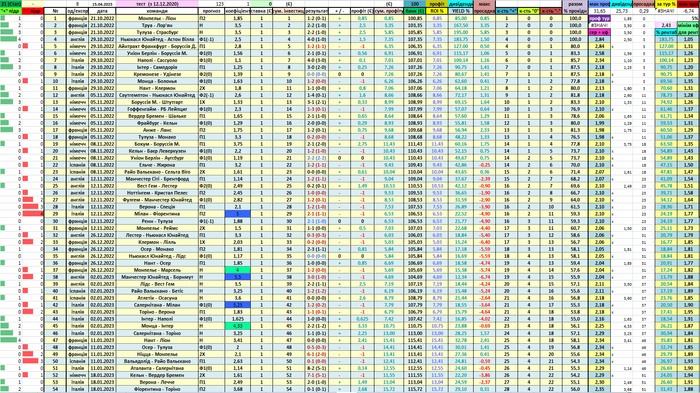Select the "Торіно - Верона" match cell

click(157, 312)
